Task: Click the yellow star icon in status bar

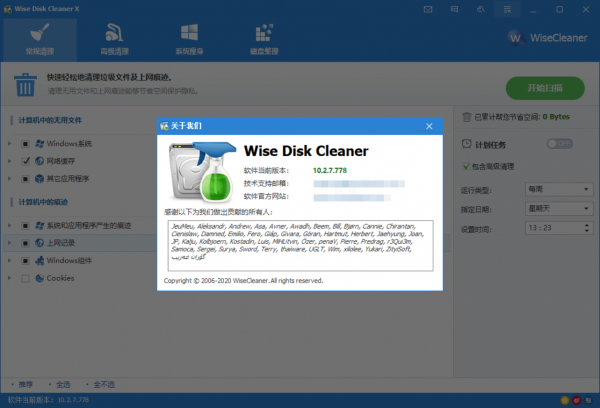Action: point(565,400)
